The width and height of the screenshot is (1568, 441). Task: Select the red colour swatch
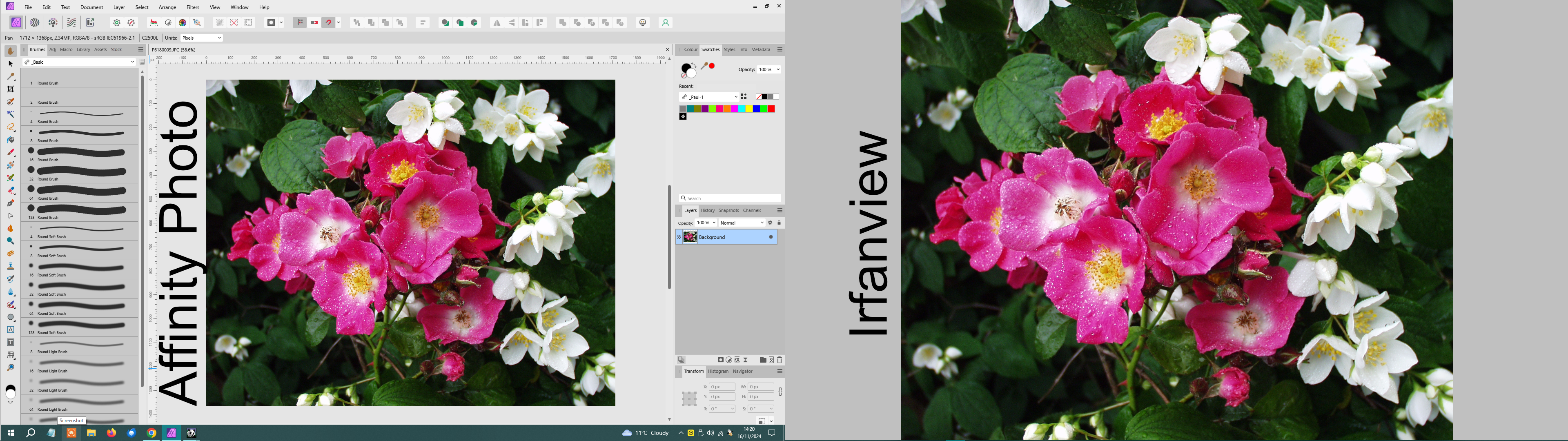[x=771, y=109]
